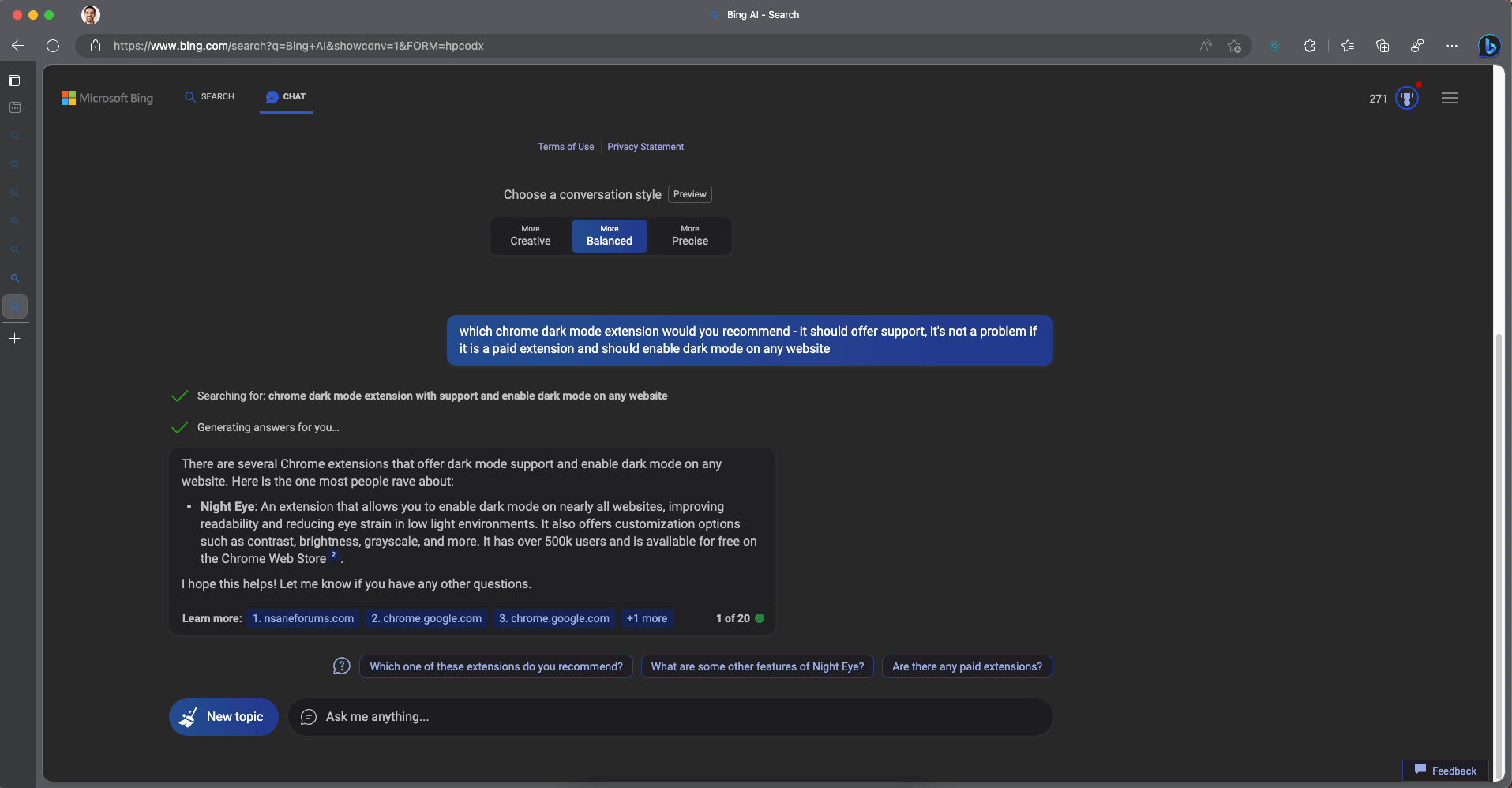Click the green checkmark beside 'Searching for'
The height and width of the screenshot is (788, 1512).
(180, 396)
